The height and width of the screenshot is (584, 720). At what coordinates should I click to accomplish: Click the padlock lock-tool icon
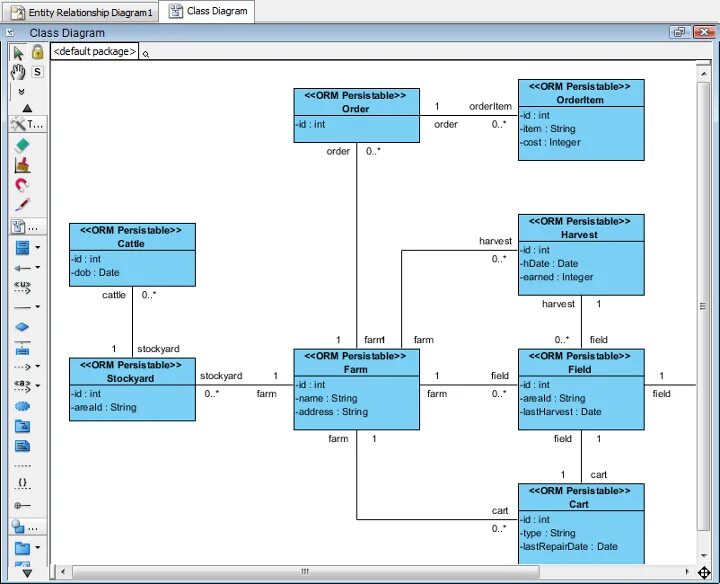(38, 52)
